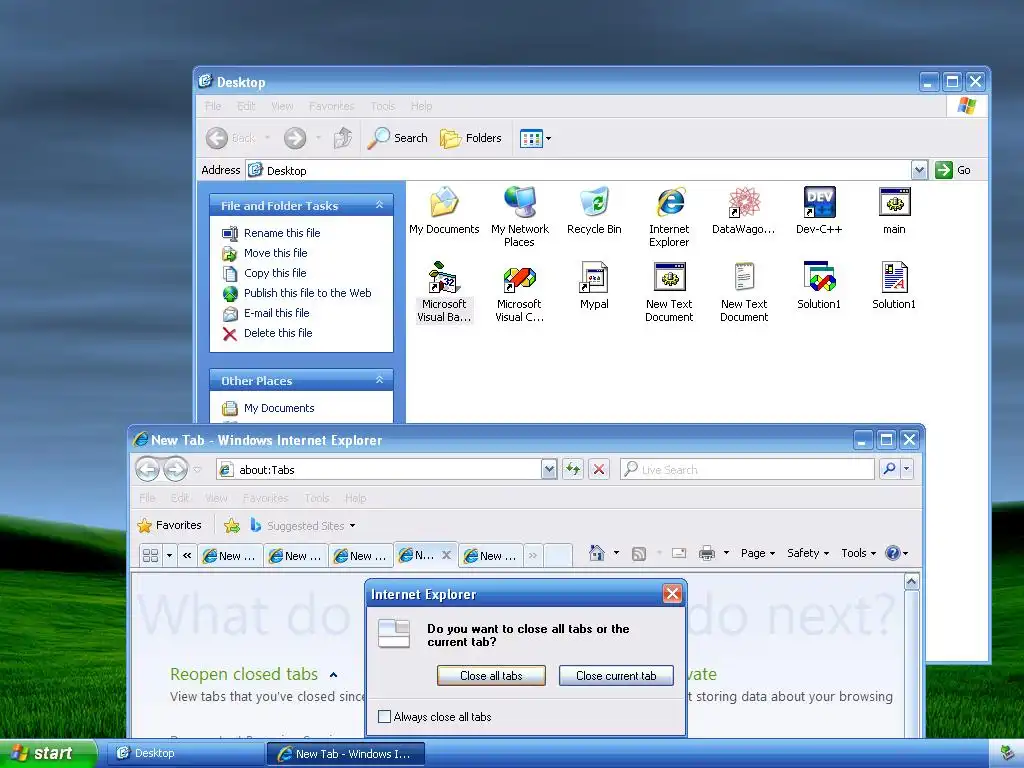Click the Quick Tabs grid icon
Screen dimensions: 1024x768
(150, 555)
